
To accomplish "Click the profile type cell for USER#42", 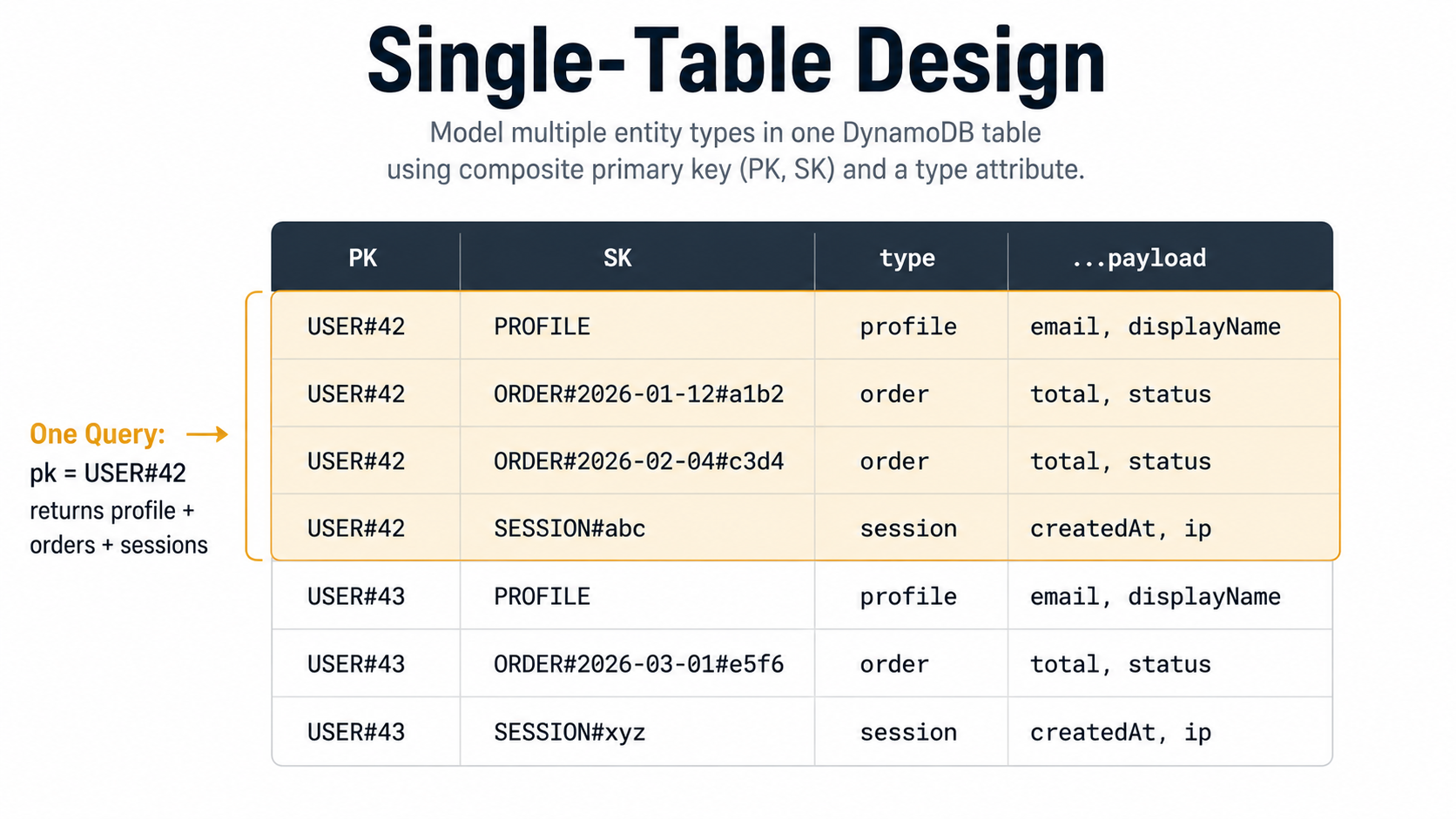I will [908, 327].
